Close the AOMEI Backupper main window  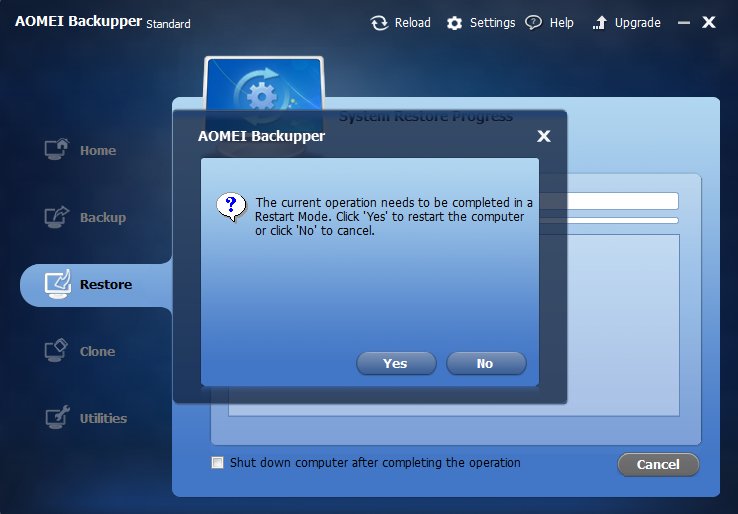pyautogui.click(x=709, y=22)
